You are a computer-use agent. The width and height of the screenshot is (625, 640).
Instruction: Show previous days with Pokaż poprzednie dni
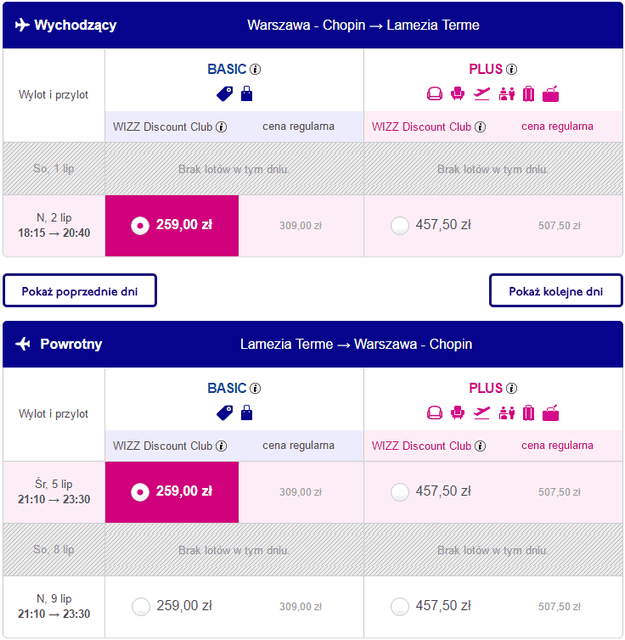[80, 291]
